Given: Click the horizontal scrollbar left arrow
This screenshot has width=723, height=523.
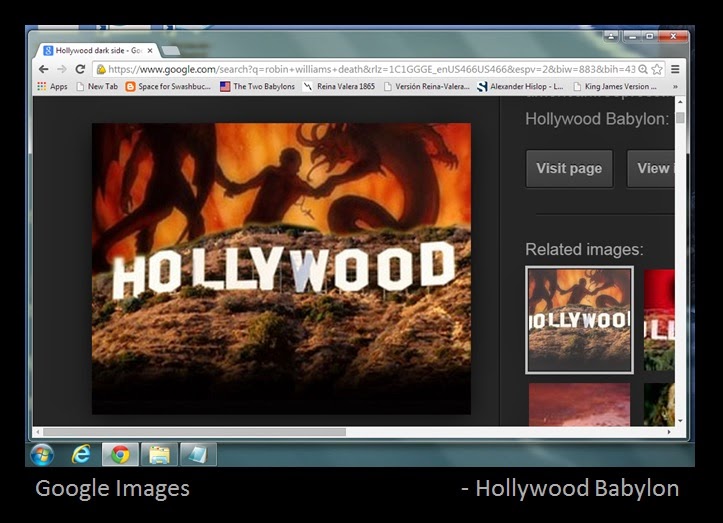Looking at the screenshot, I should pyautogui.click(x=37, y=432).
